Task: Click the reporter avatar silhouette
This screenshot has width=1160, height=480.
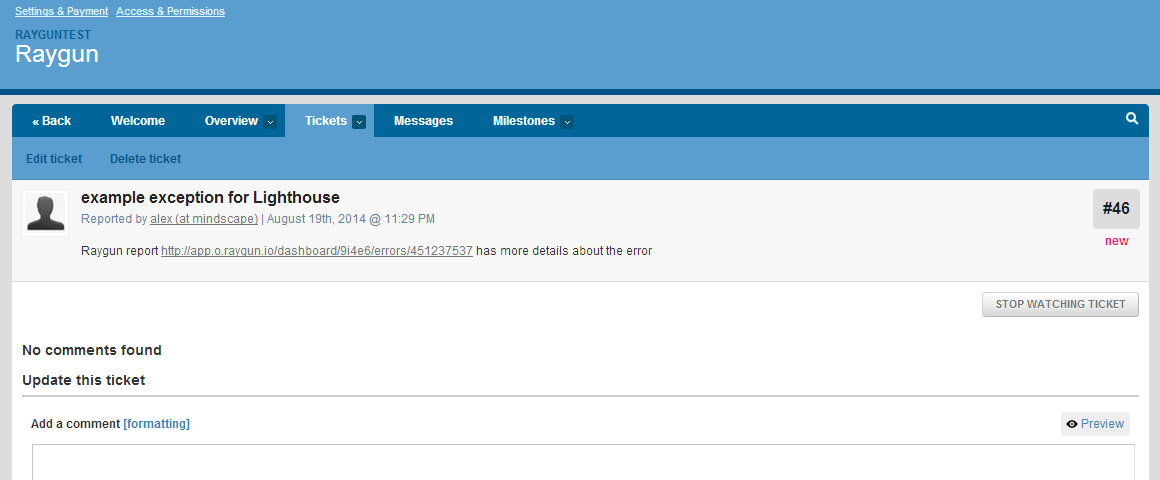Action: tap(45, 213)
